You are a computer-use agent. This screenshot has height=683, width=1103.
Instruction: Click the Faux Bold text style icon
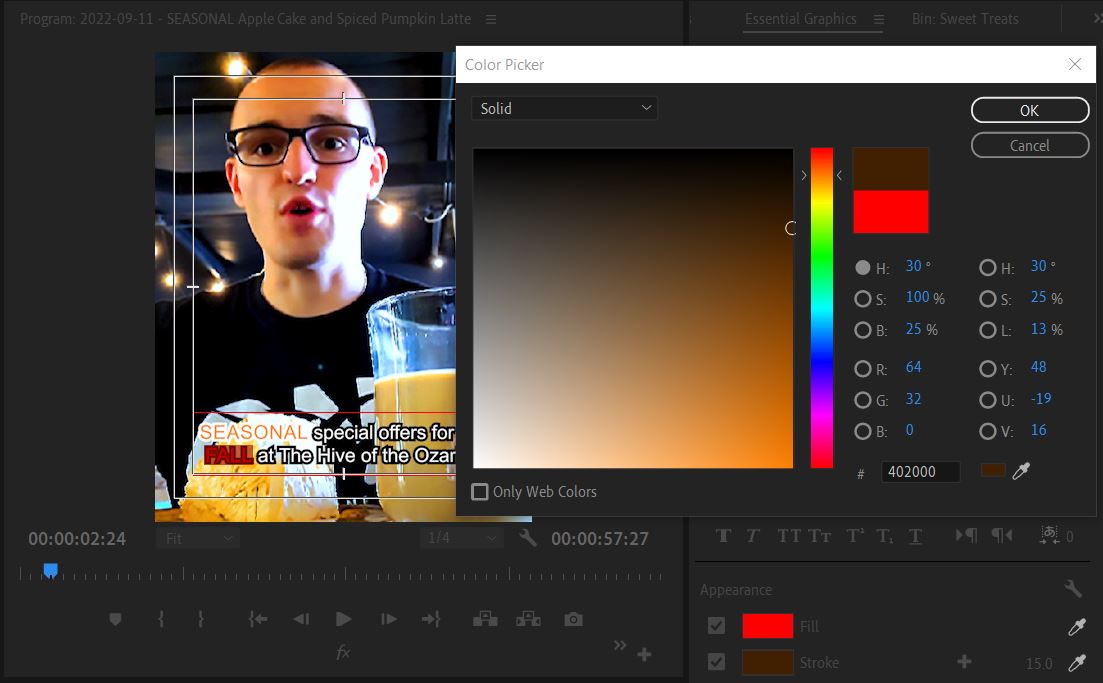pos(723,536)
